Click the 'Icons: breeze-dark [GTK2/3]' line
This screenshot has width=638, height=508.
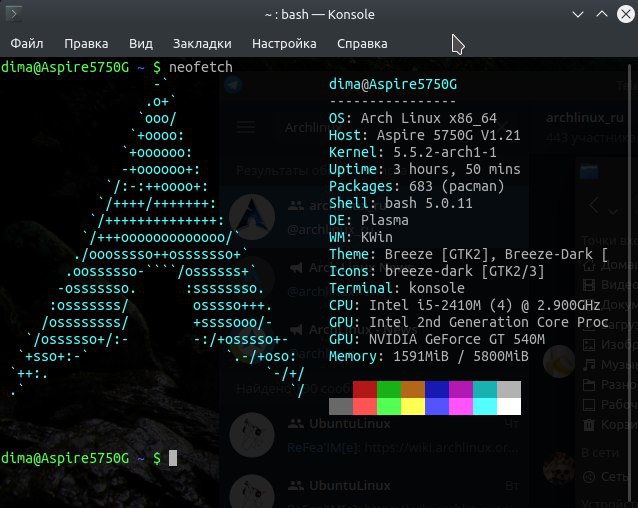(436, 271)
